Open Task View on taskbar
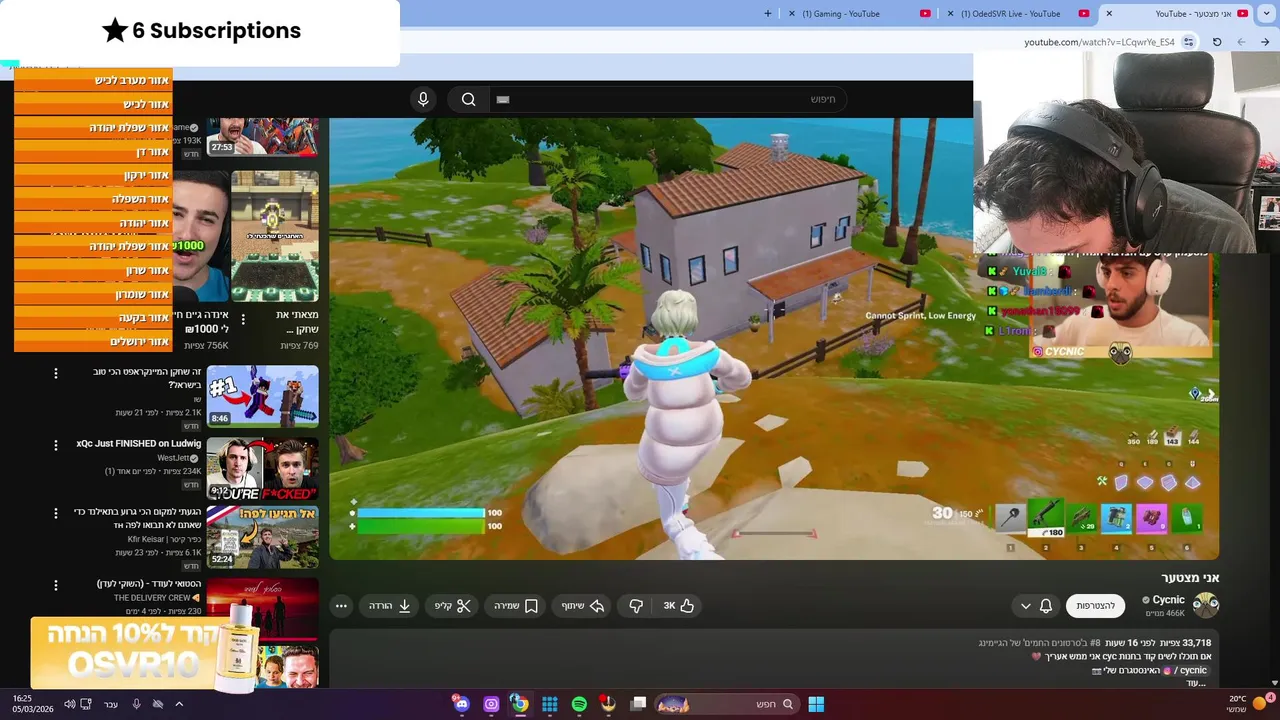 click(638, 704)
